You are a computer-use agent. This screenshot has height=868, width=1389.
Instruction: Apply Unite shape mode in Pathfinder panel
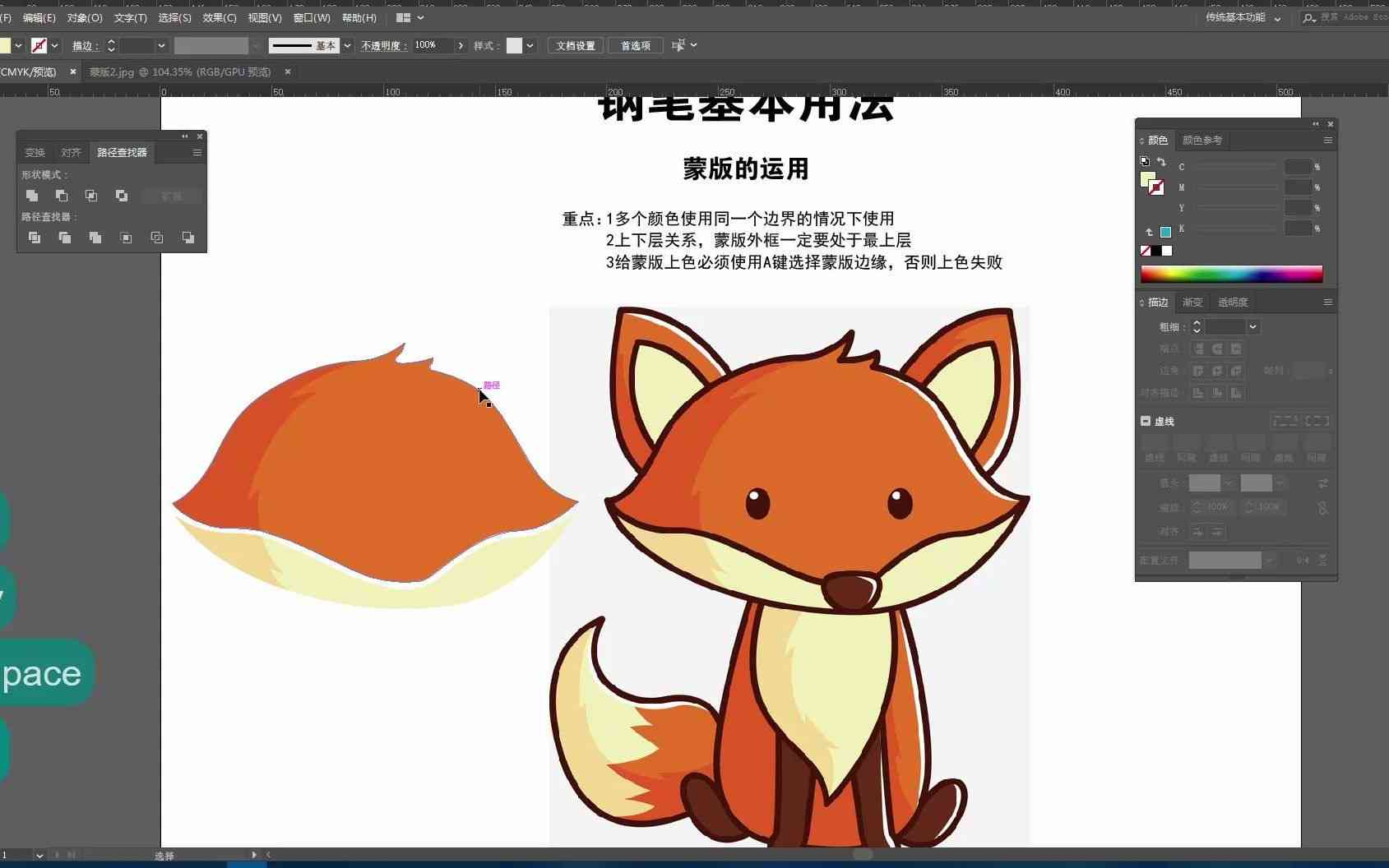pyautogui.click(x=32, y=196)
